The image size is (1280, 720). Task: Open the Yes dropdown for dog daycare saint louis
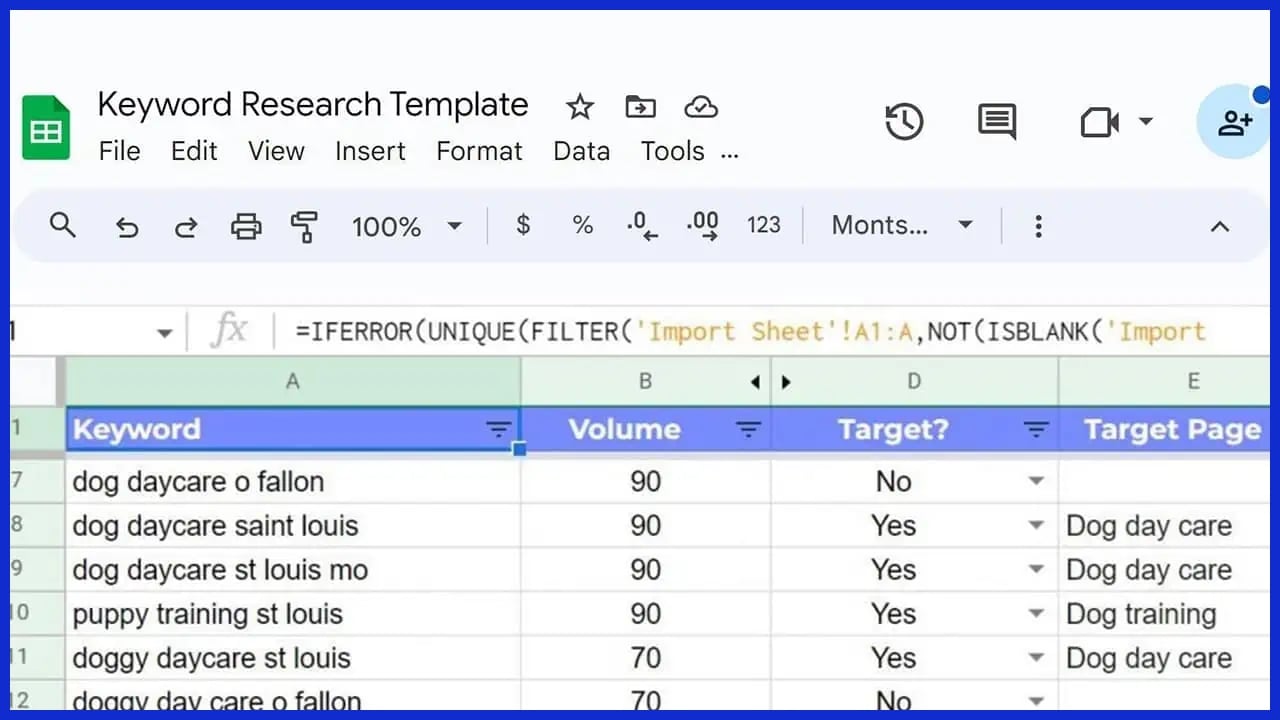point(1037,525)
